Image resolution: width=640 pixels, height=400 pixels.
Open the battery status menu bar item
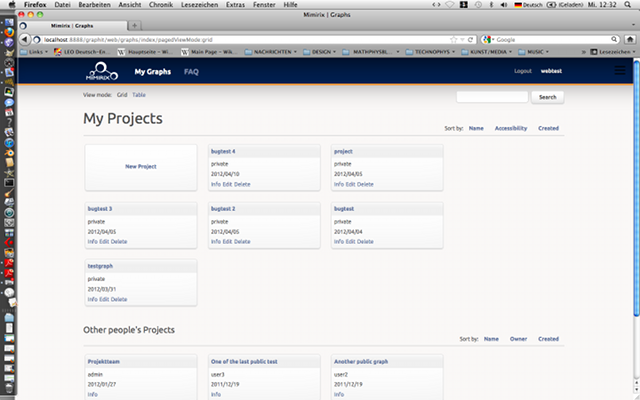(x=565, y=5)
